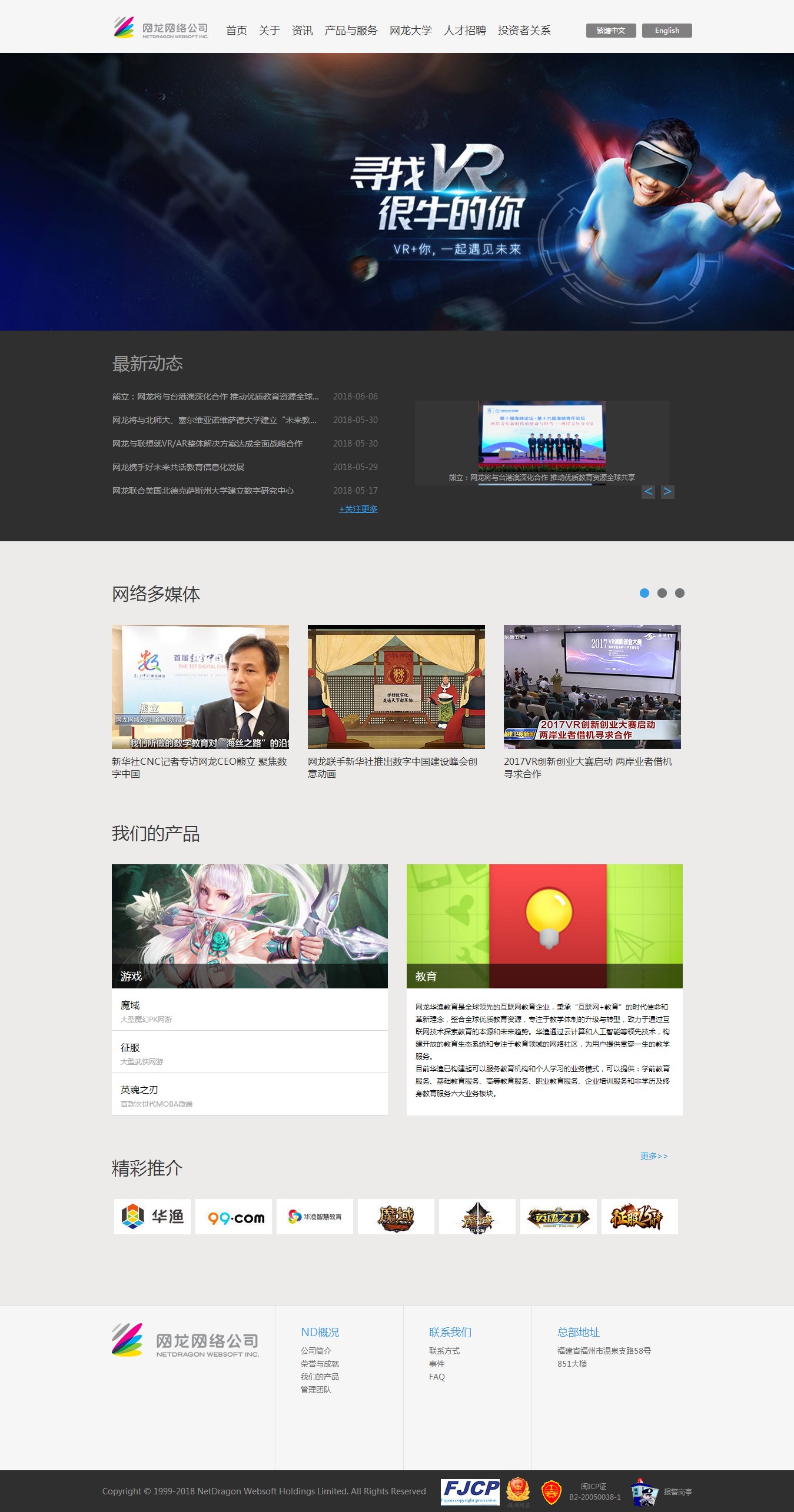Open 投资者关系 navigation item

(x=524, y=31)
